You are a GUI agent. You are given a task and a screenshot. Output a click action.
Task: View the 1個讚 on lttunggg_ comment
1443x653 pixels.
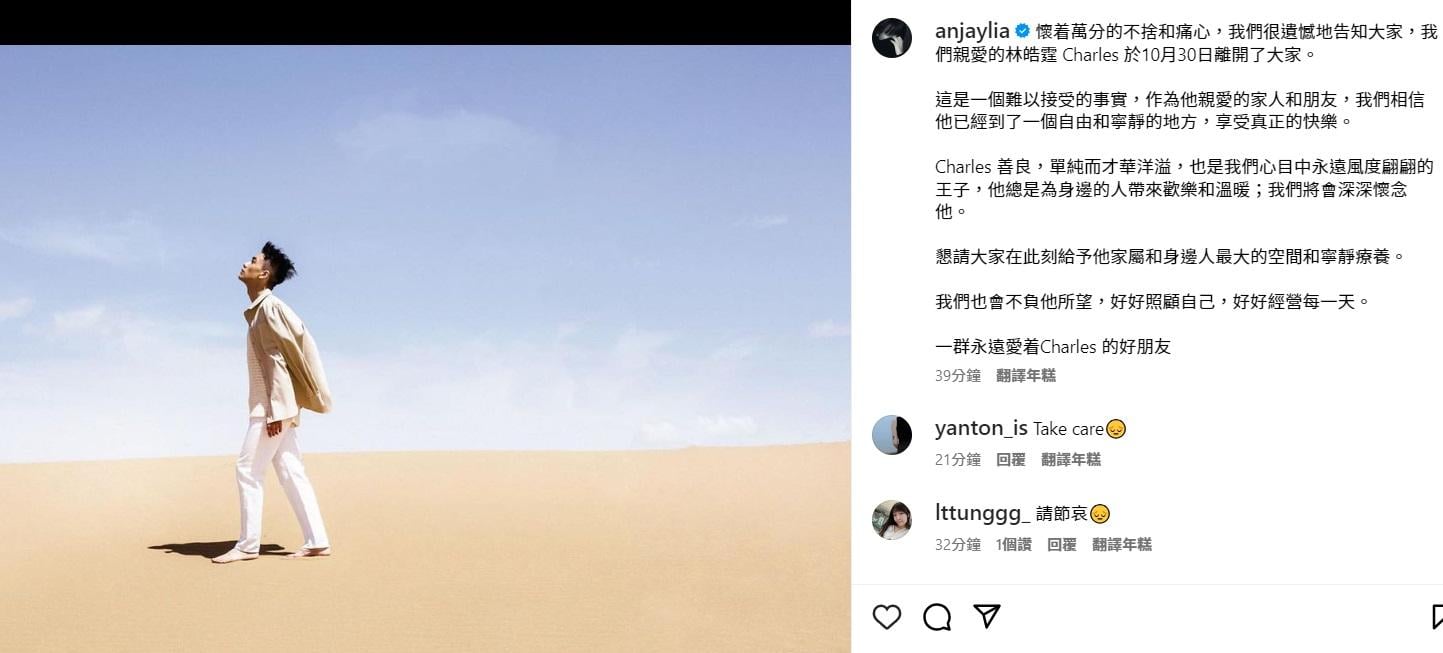[x=1013, y=544]
